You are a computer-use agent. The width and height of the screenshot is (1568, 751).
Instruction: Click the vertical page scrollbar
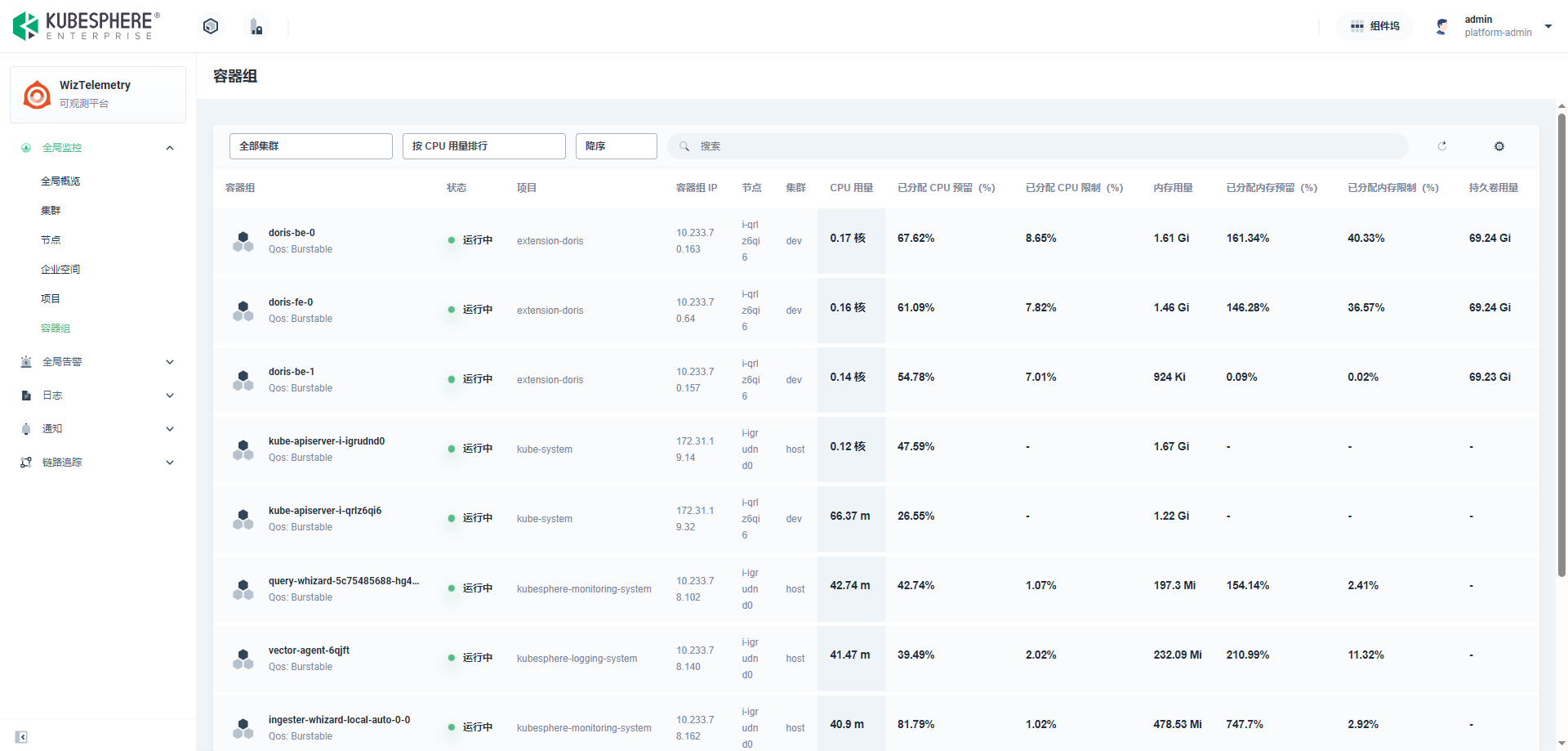(x=1561, y=343)
